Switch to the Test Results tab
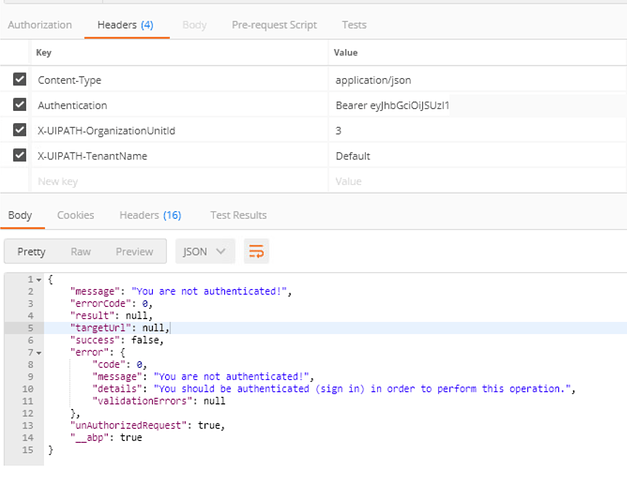The height and width of the screenshot is (500, 627). pos(238,215)
